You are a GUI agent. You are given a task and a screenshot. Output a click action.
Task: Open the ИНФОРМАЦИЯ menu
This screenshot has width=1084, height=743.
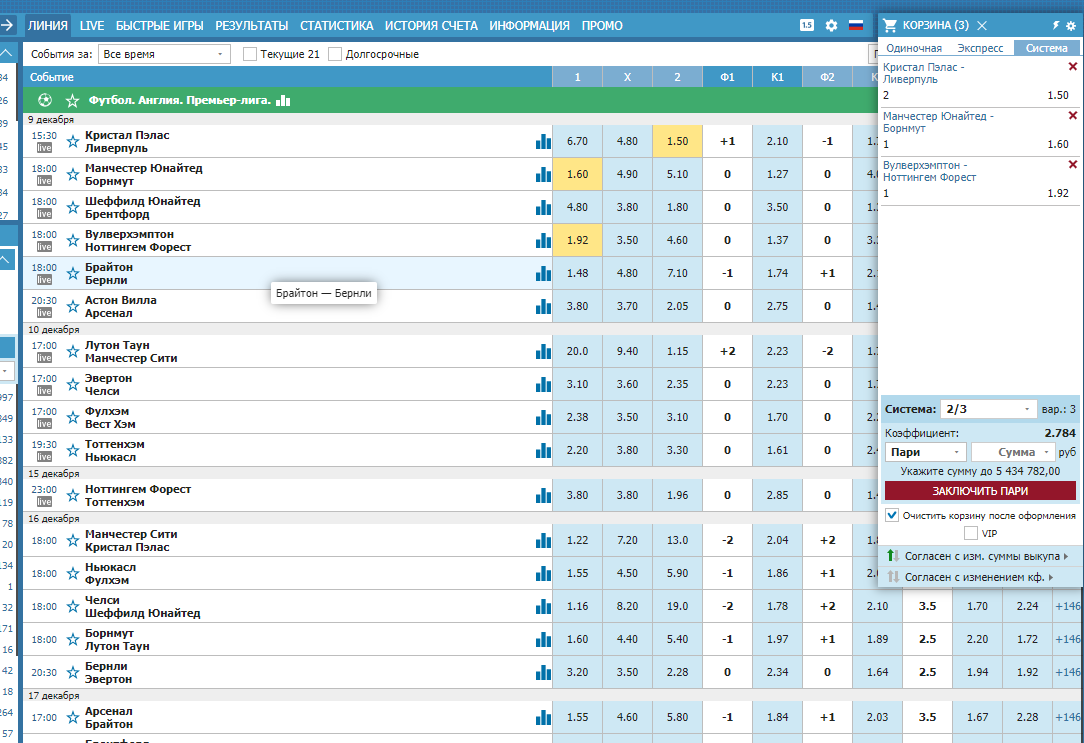coord(530,26)
